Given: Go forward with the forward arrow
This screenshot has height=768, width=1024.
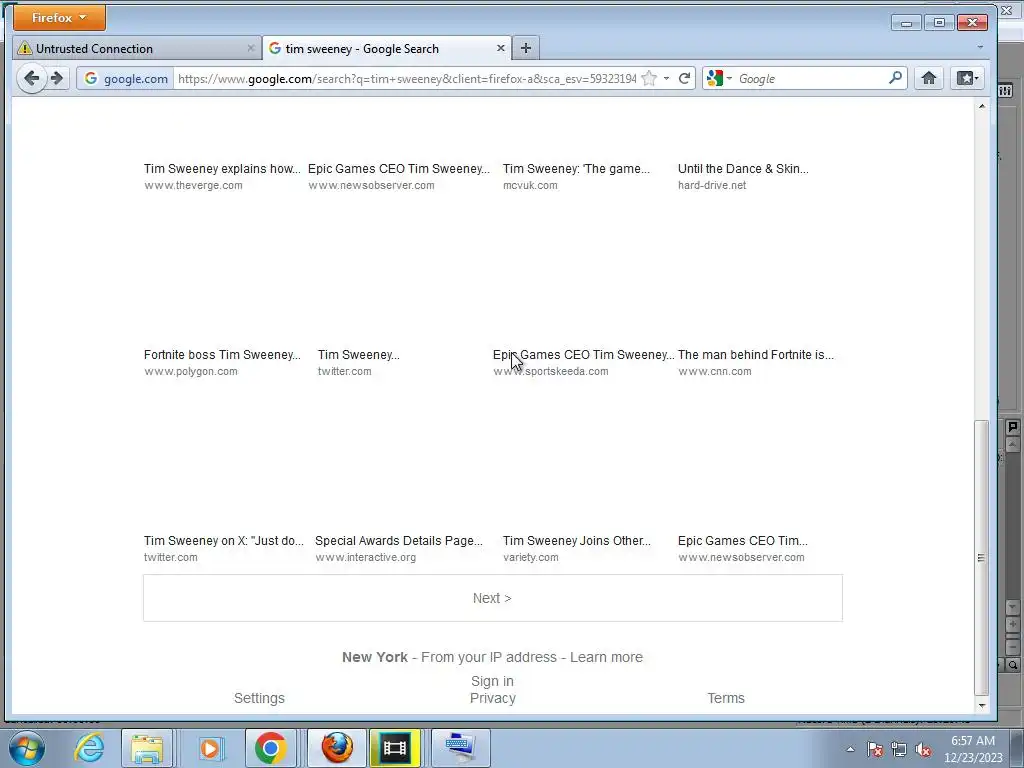Looking at the screenshot, I should point(57,79).
